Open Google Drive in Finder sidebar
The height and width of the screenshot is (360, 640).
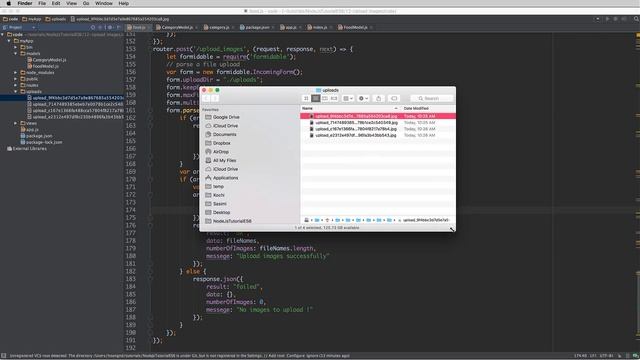coord(222,117)
